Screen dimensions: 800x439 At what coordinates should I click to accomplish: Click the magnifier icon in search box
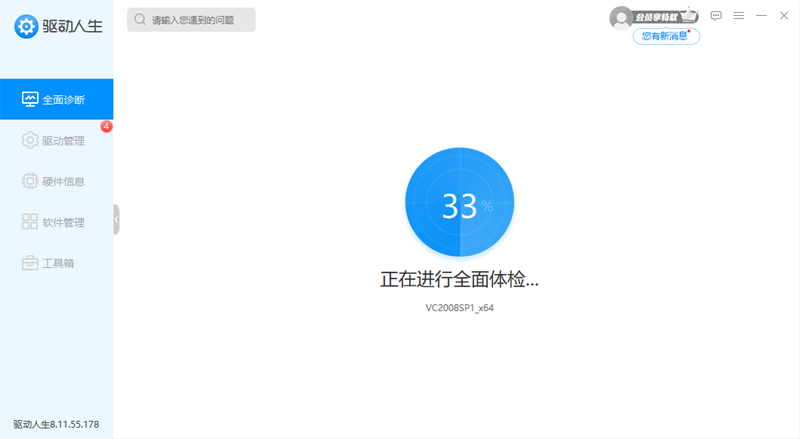coord(140,20)
